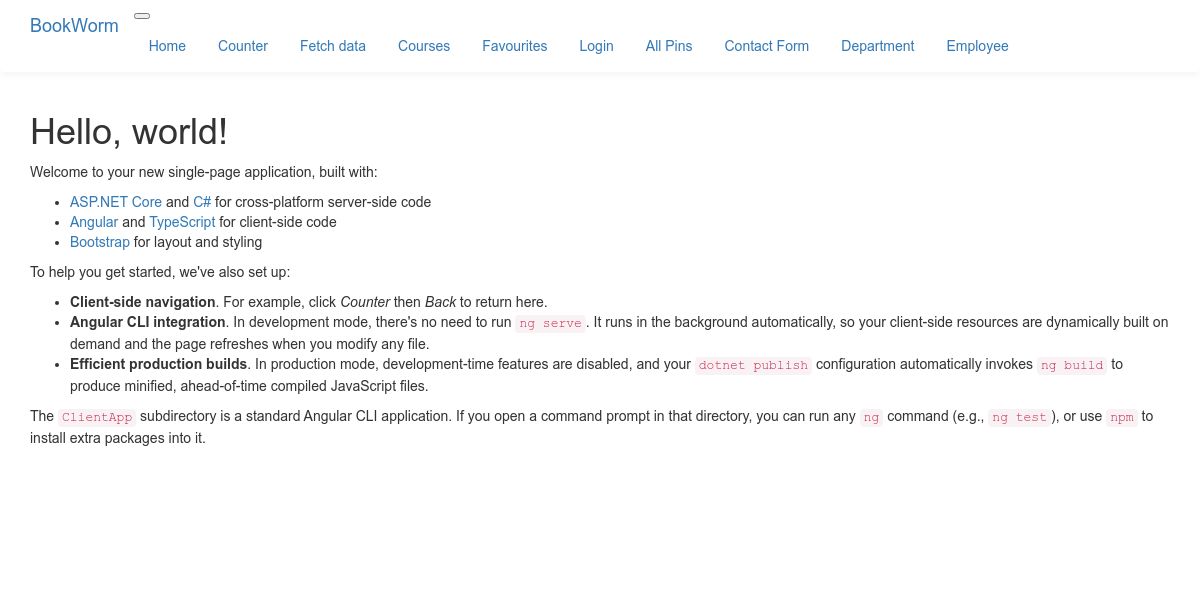The width and height of the screenshot is (1200, 600).
Task: Click the bold 'Angular CLI integration' text
Action: point(148,322)
